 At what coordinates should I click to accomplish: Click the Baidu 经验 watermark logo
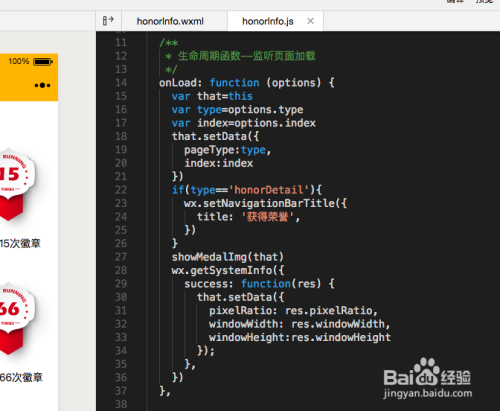(427, 378)
